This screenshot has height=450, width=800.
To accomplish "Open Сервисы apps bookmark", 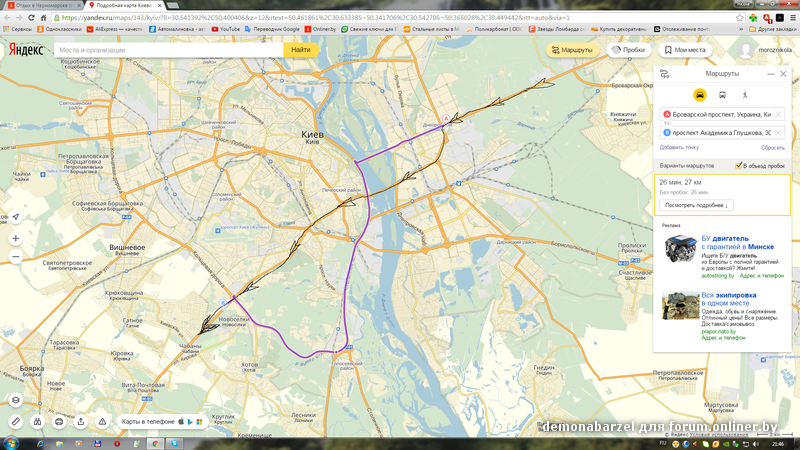I will (17, 29).
